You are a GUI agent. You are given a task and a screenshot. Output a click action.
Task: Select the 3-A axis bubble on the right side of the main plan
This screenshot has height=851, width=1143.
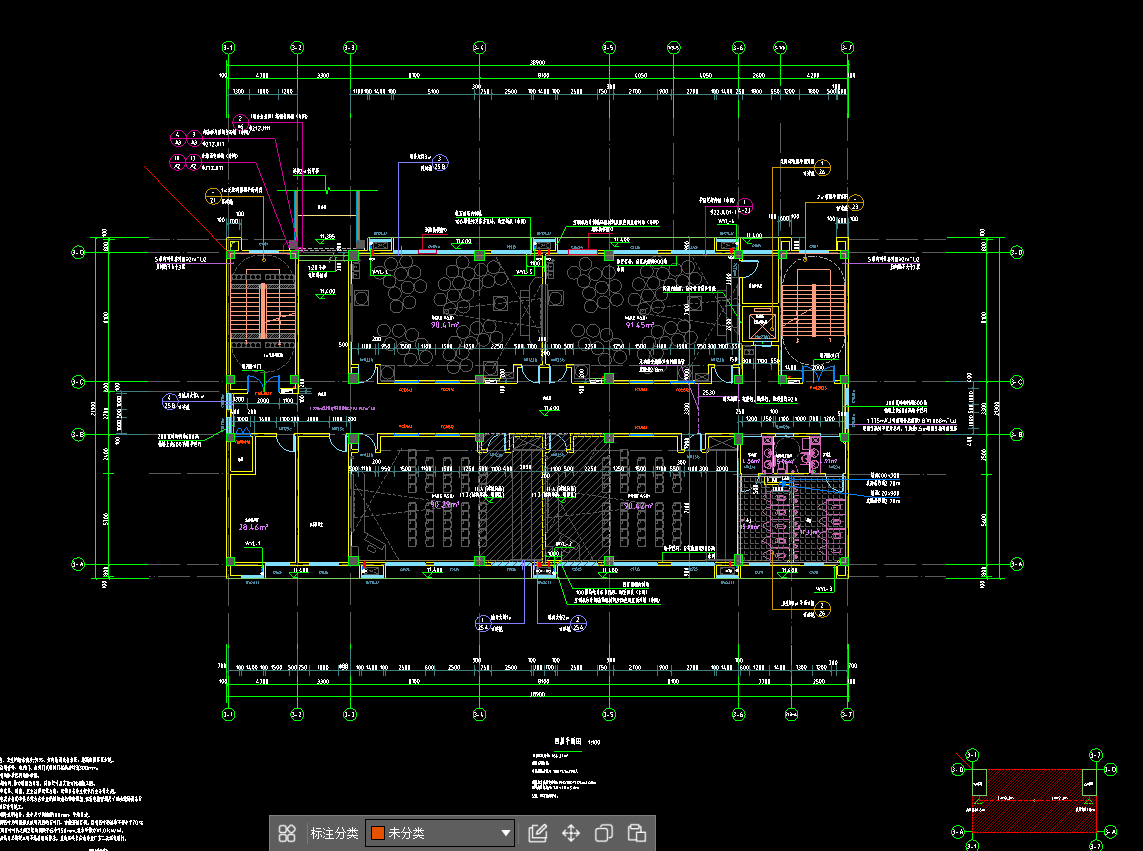pyautogui.click(x=1017, y=565)
